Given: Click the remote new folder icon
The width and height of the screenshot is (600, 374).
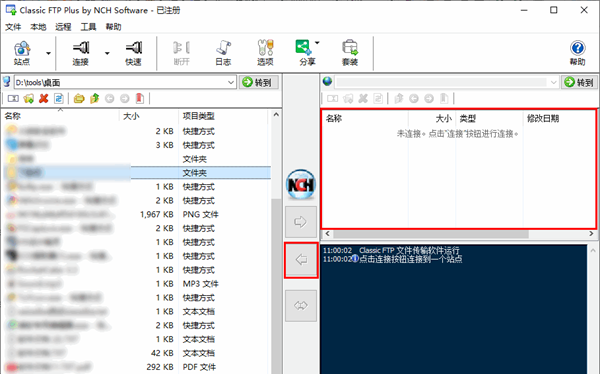Looking at the screenshot, I should coord(348,99).
